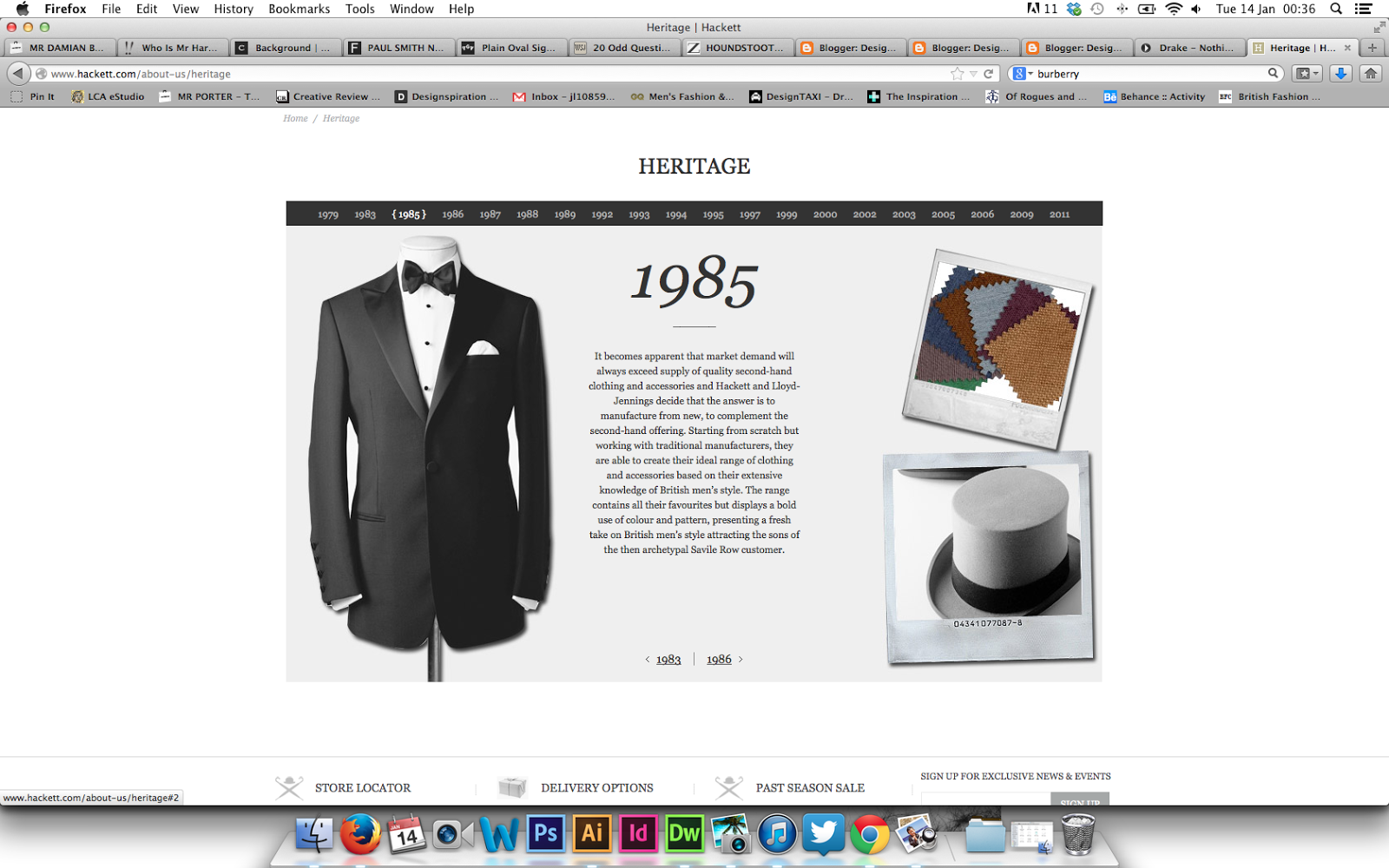The width and height of the screenshot is (1389, 868).
Task: Switch to the Drake – Nothi tab
Action: [1189, 48]
